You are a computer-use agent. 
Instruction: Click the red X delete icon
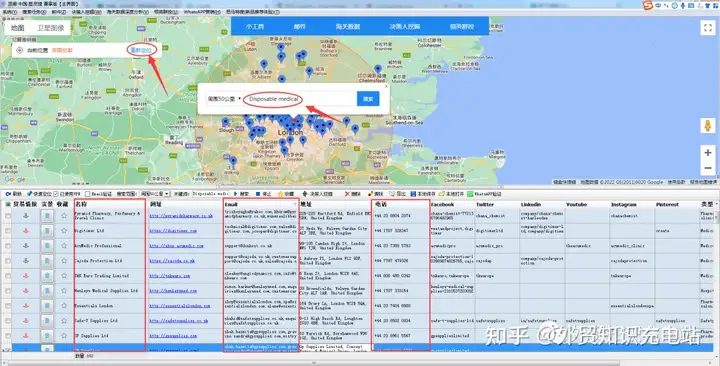pyautogui.click(x=347, y=194)
